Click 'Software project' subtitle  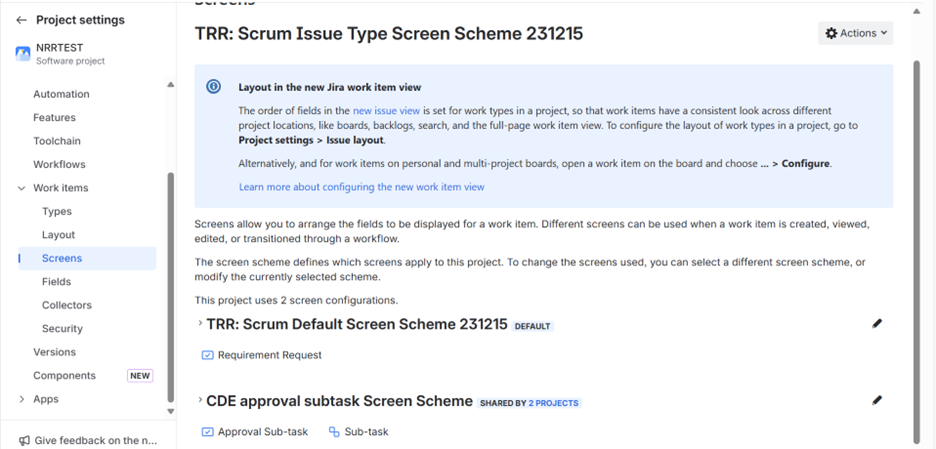tap(70, 61)
